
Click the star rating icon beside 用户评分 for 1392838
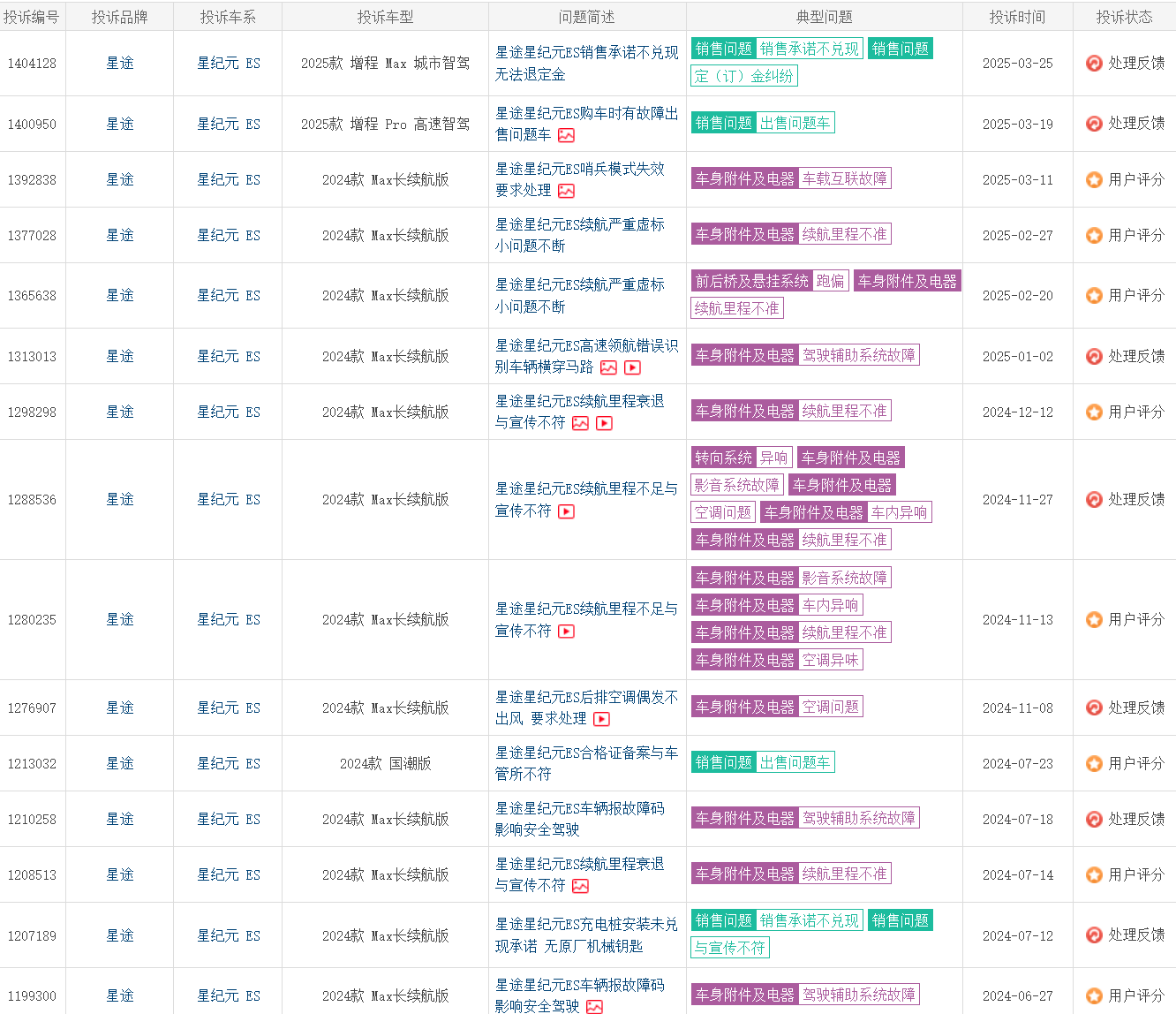click(1094, 179)
